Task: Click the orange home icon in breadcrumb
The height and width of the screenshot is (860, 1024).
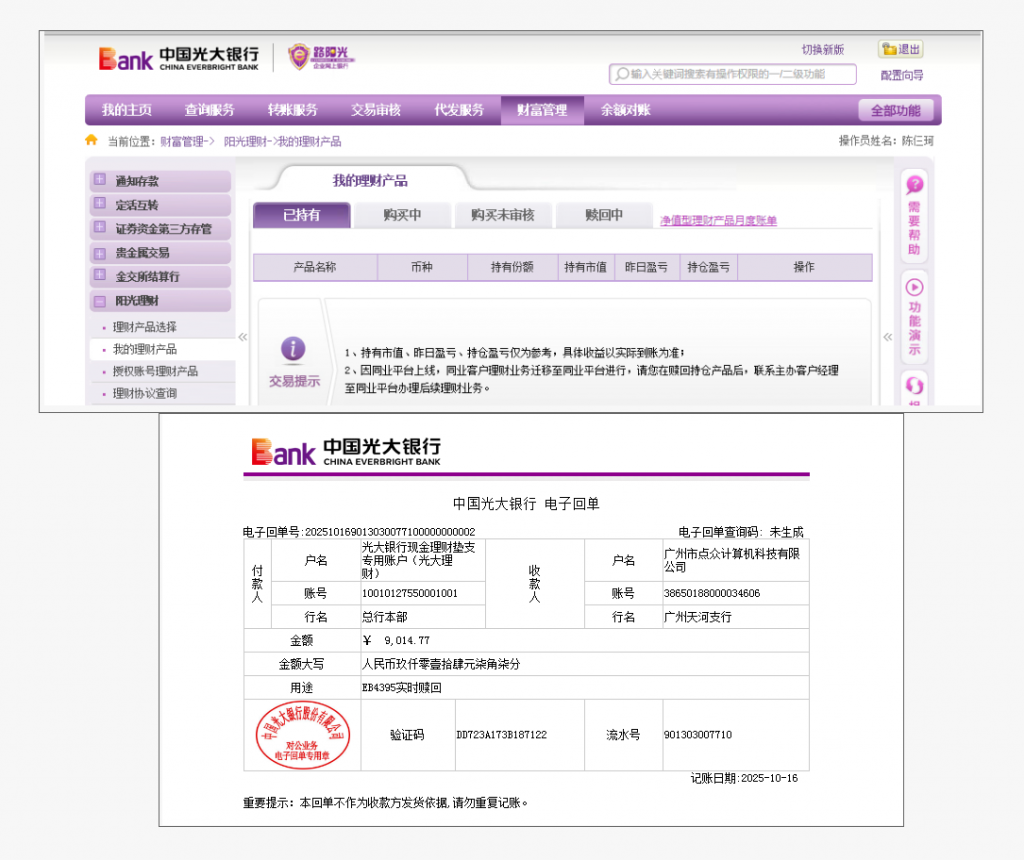Action: tap(91, 140)
